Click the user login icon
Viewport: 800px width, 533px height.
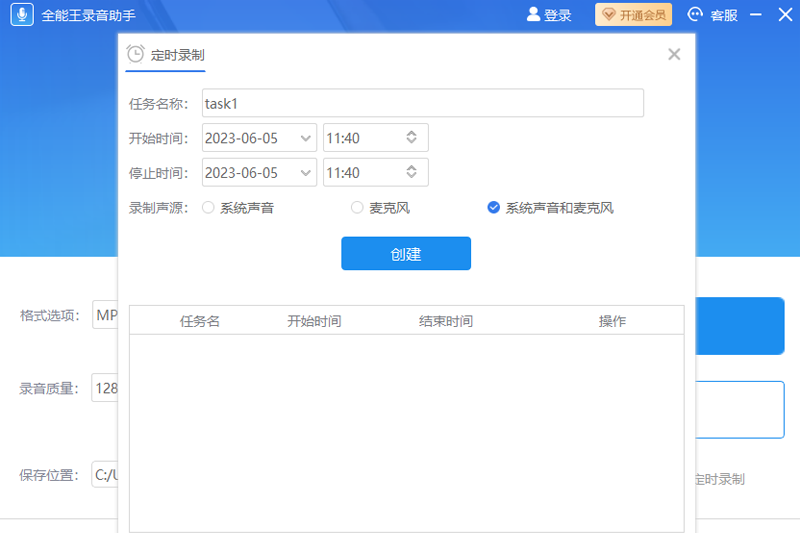[x=533, y=15]
